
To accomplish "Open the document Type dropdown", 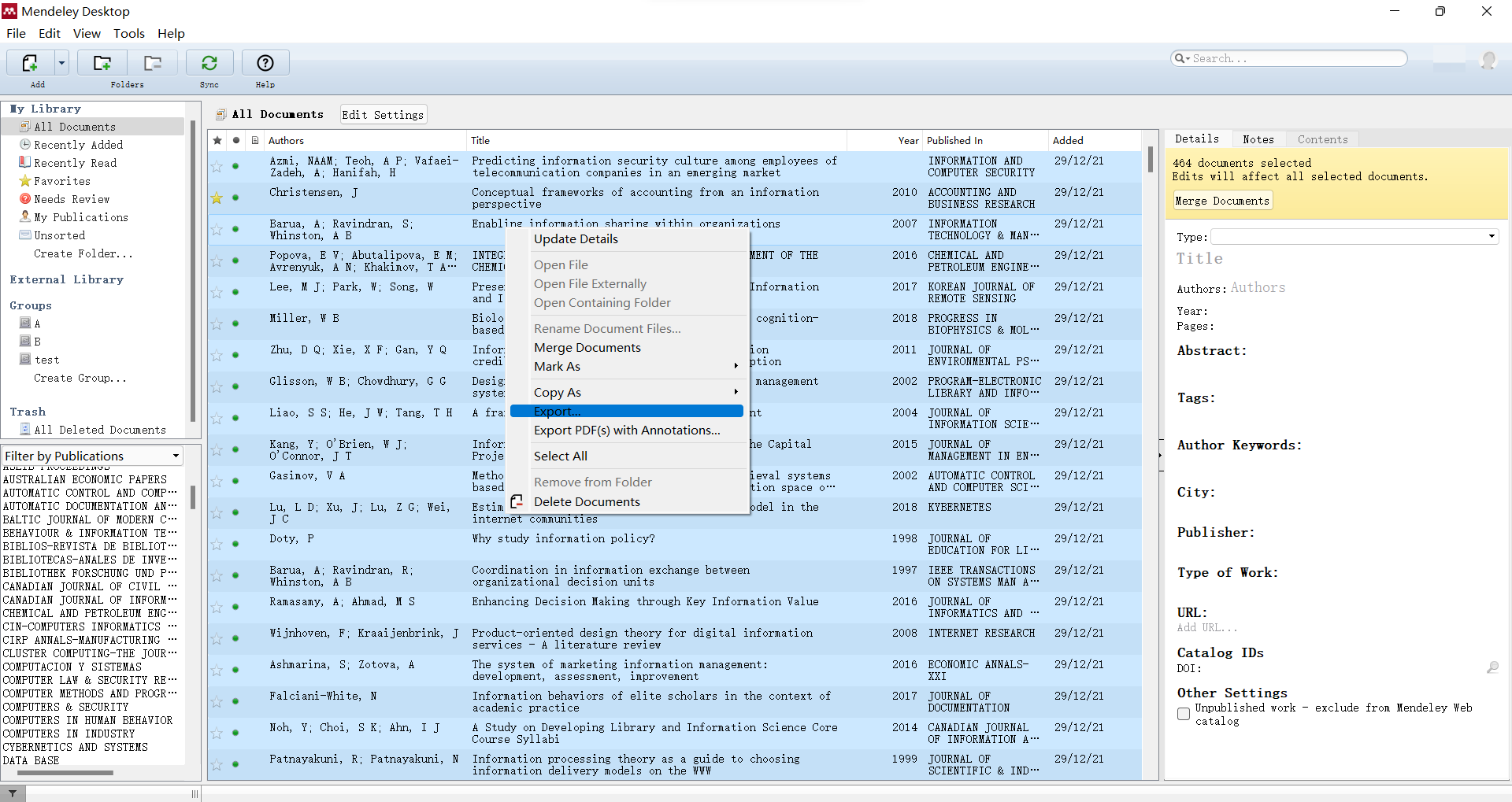I will coord(1354,236).
